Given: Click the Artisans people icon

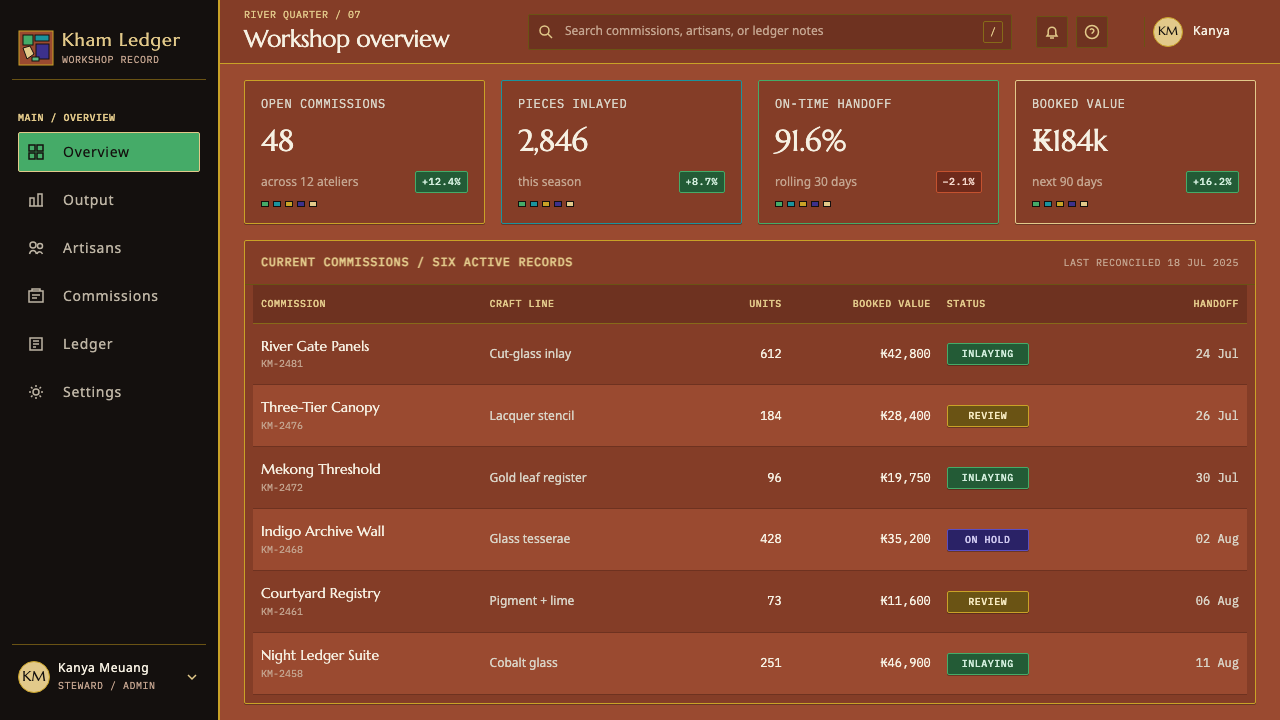Looking at the screenshot, I should (x=36, y=248).
